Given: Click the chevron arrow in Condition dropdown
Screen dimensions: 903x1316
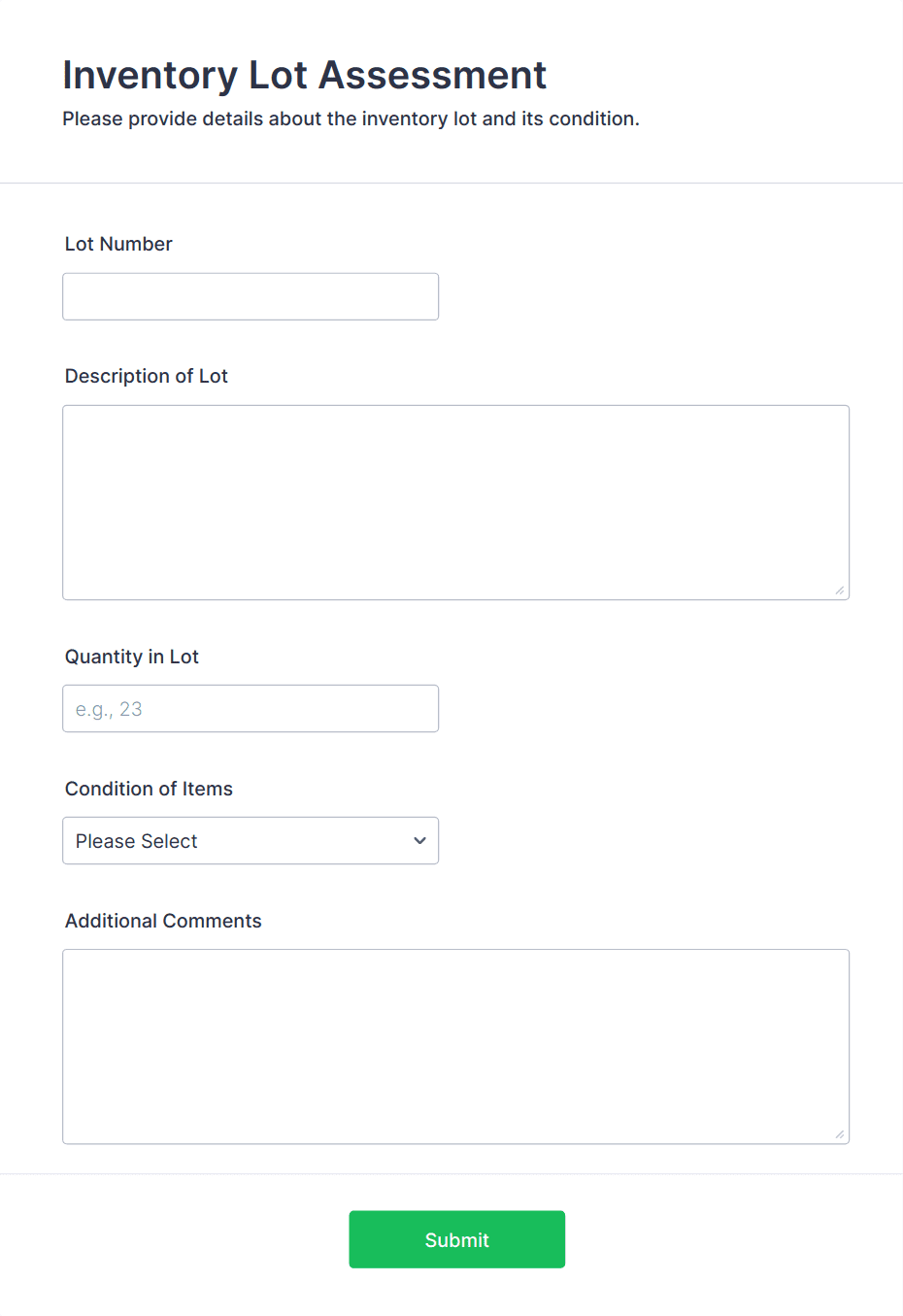Looking at the screenshot, I should tap(419, 841).
